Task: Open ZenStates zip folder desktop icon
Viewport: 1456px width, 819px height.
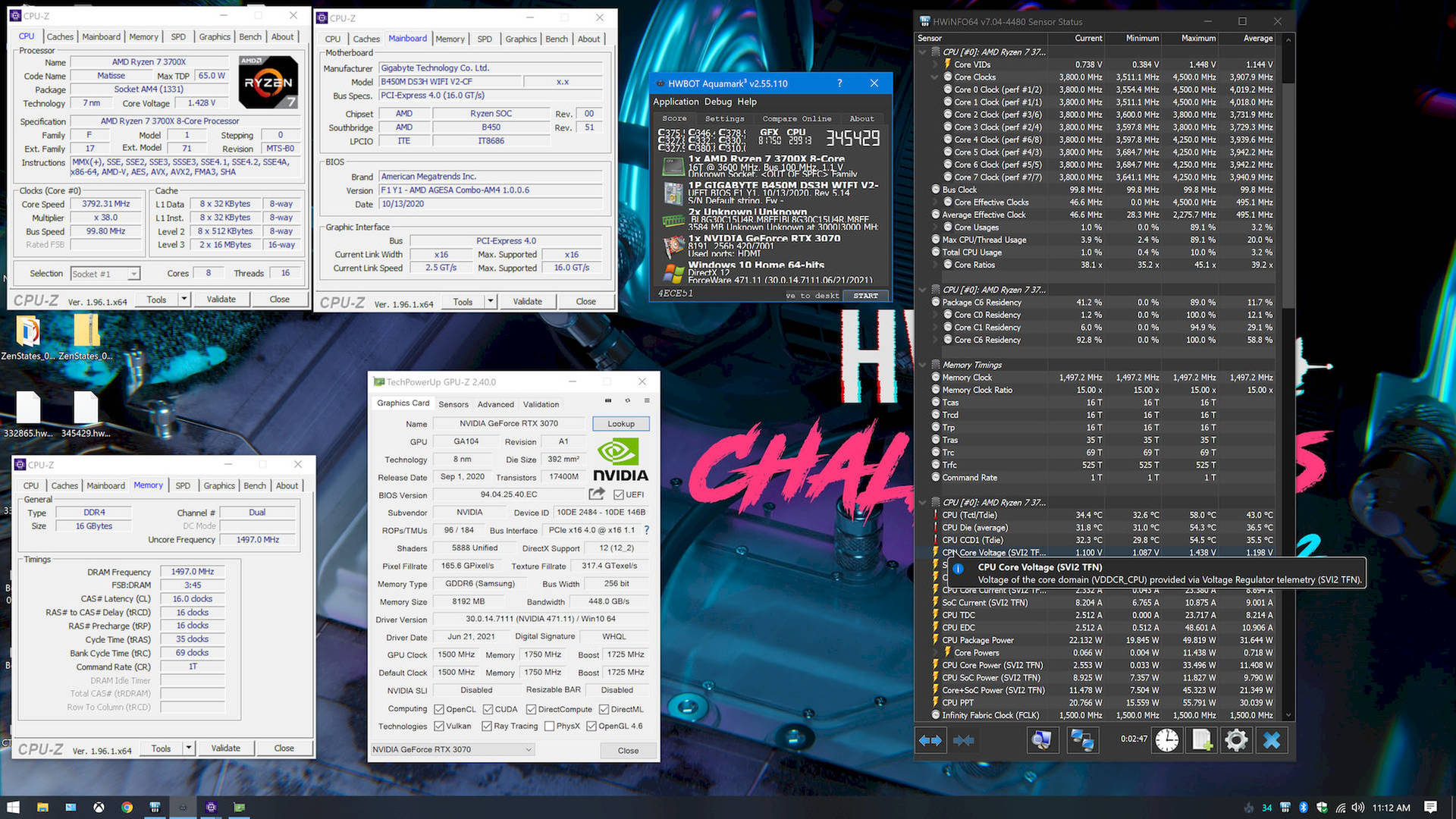Action: click(x=86, y=337)
